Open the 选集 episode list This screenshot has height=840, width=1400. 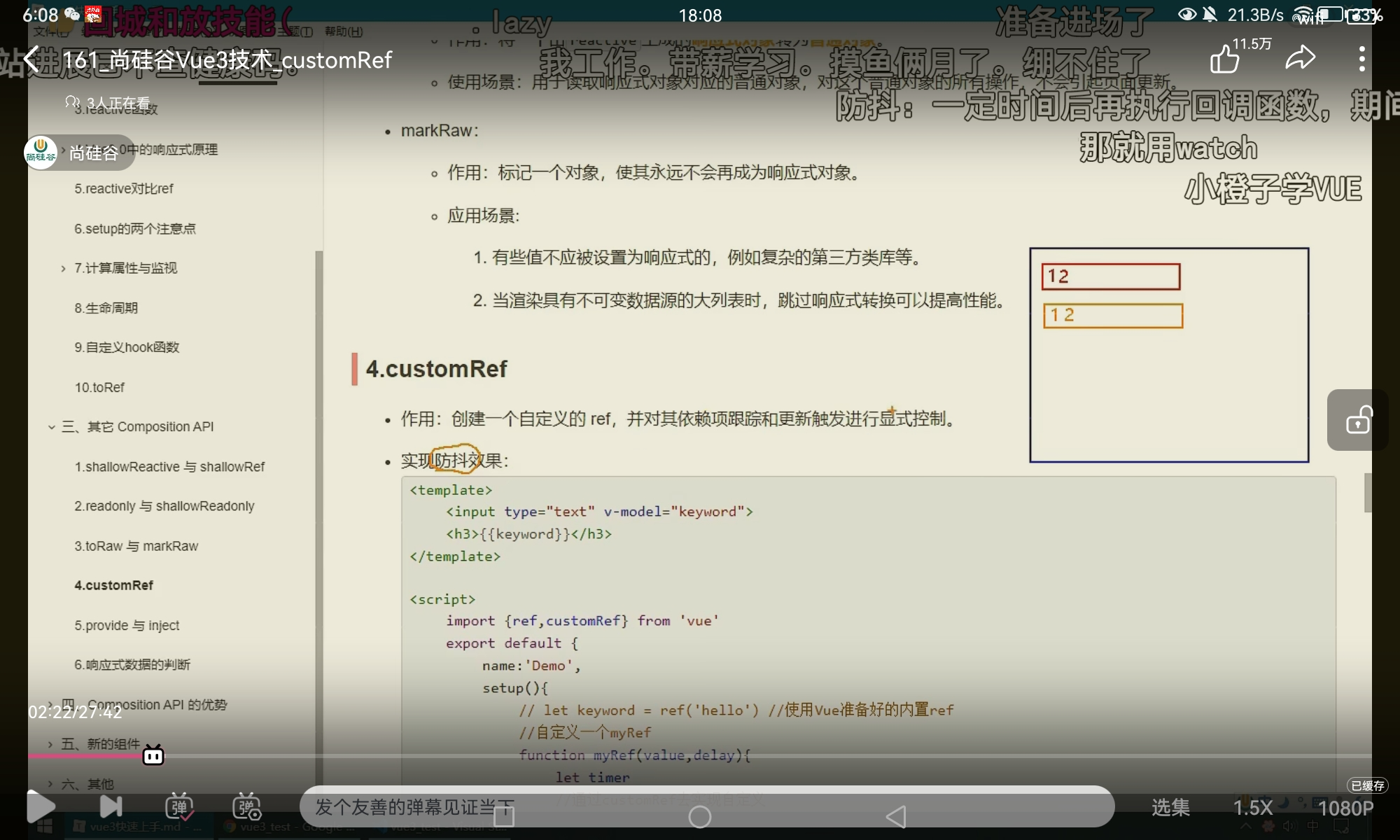click(x=1170, y=808)
